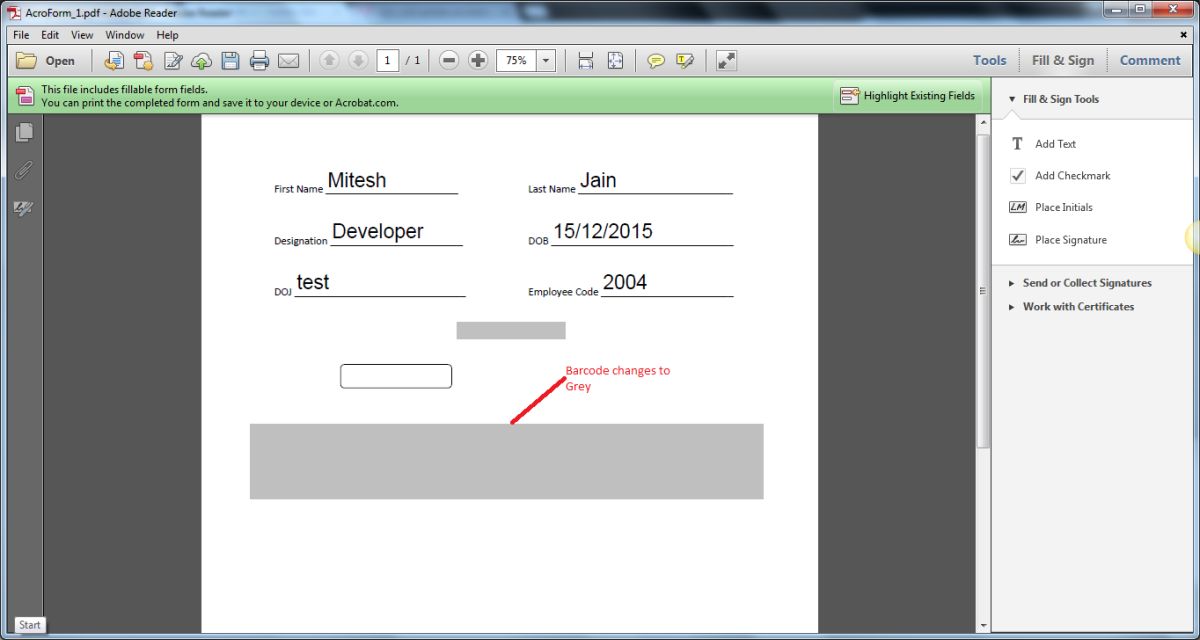Click the Designation field with Developer

[x=396, y=232]
